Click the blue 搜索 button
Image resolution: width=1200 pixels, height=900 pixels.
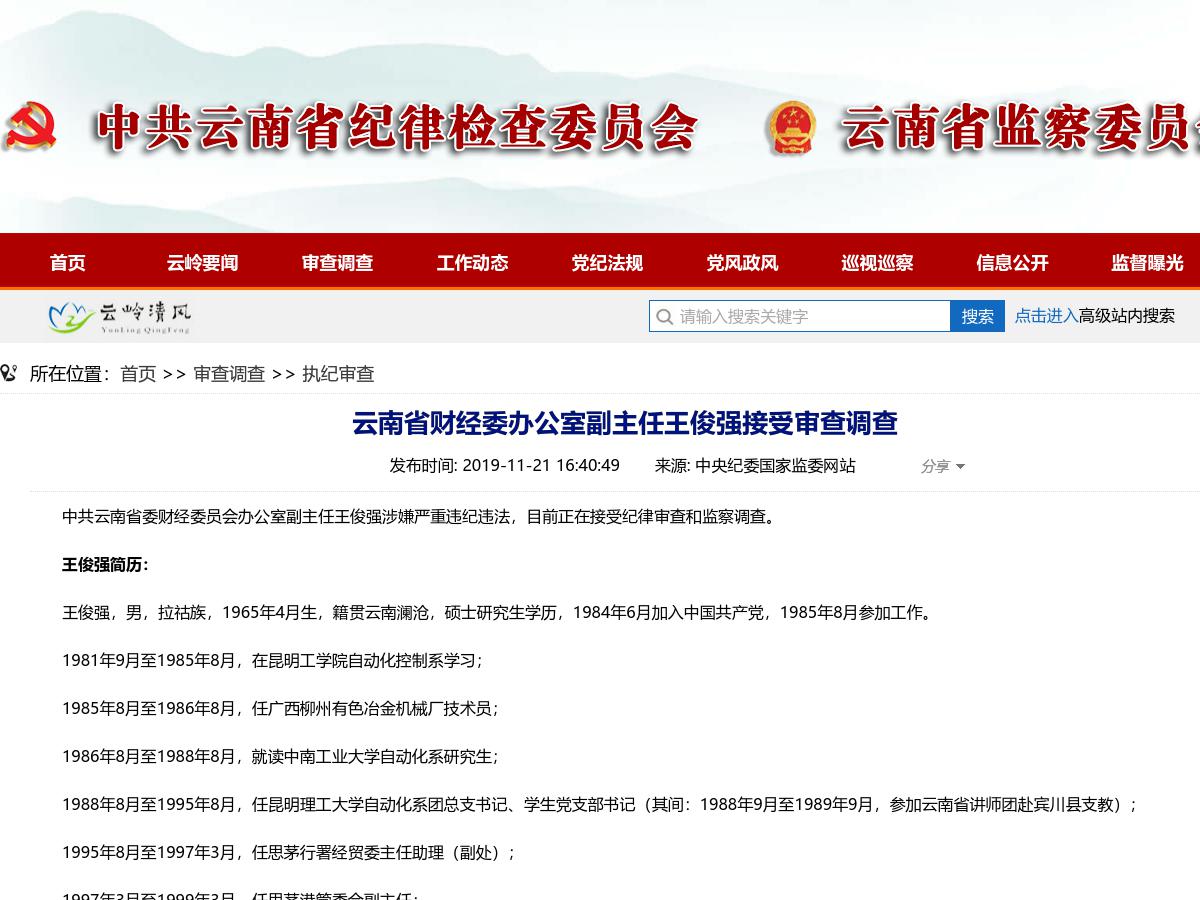(x=977, y=317)
